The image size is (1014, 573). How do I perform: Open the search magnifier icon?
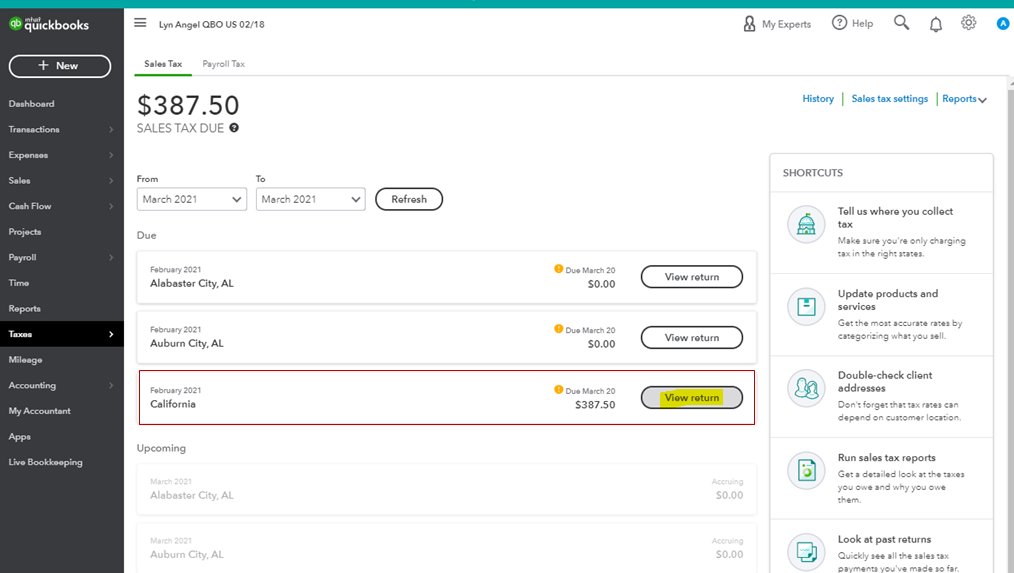click(x=901, y=23)
